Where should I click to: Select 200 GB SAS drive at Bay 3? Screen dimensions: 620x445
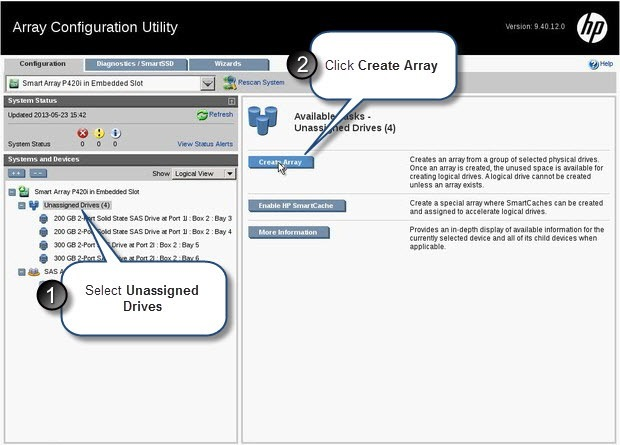[143, 218]
